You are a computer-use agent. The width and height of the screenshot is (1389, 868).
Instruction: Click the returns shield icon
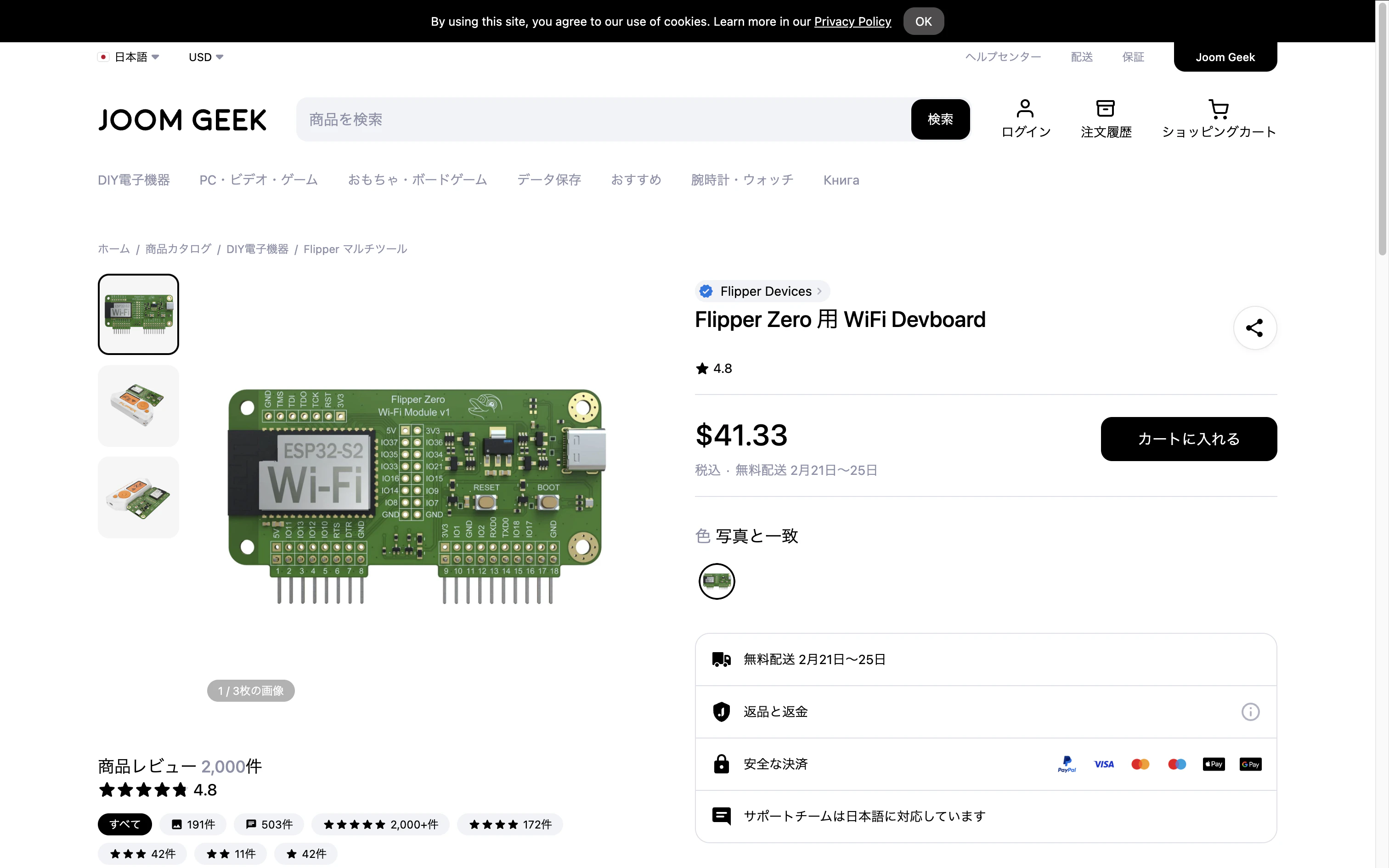pyautogui.click(x=722, y=712)
